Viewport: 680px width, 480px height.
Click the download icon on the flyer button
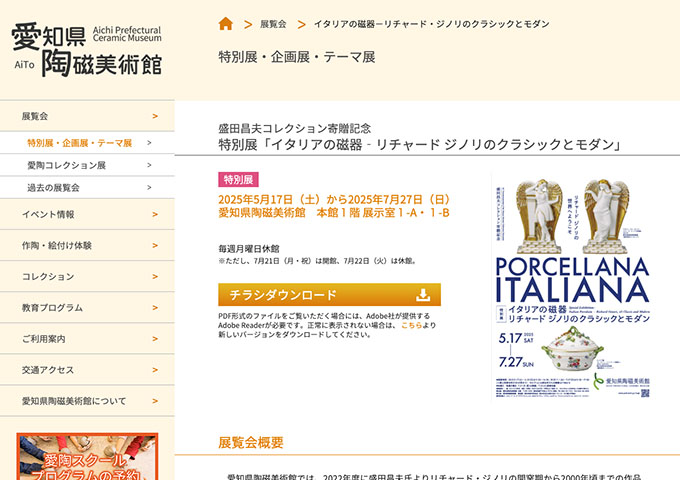click(x=423, y=295)
